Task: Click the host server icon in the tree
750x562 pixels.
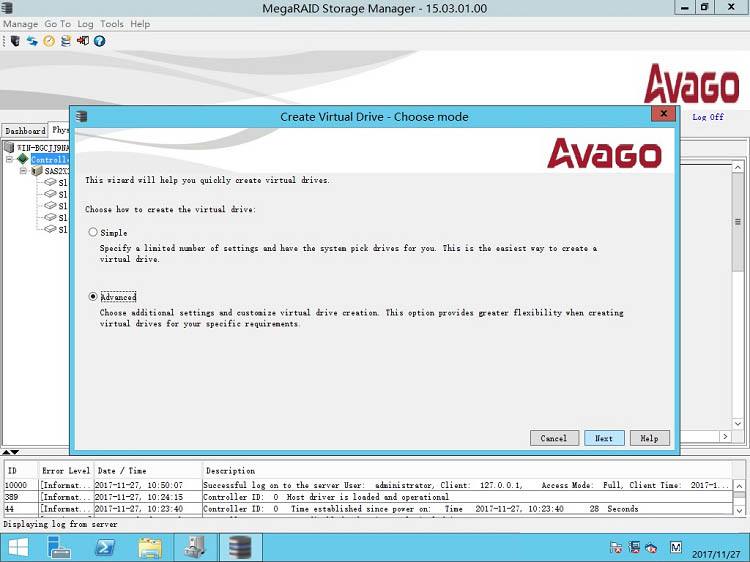Action: [x=9, y=147]
